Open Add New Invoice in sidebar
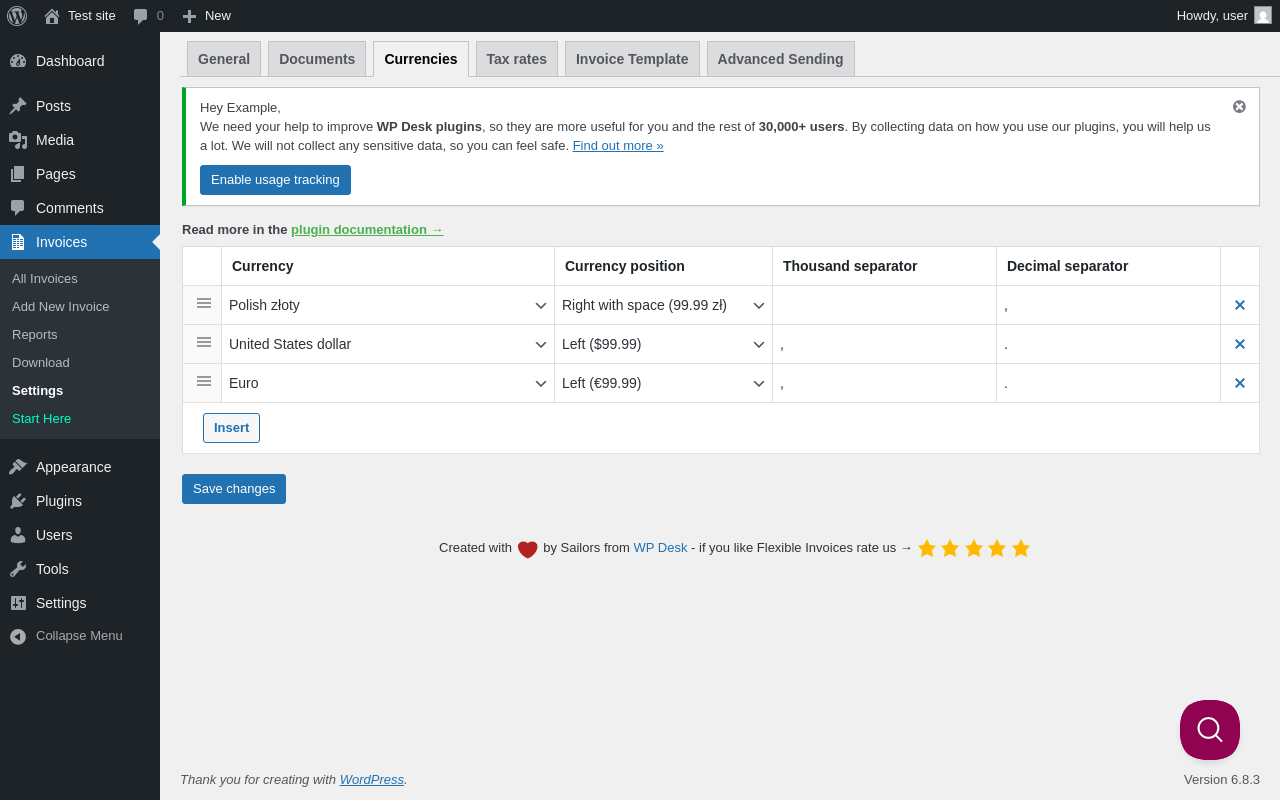This screenshot has width=1280, height=800. tap(61, 307)
